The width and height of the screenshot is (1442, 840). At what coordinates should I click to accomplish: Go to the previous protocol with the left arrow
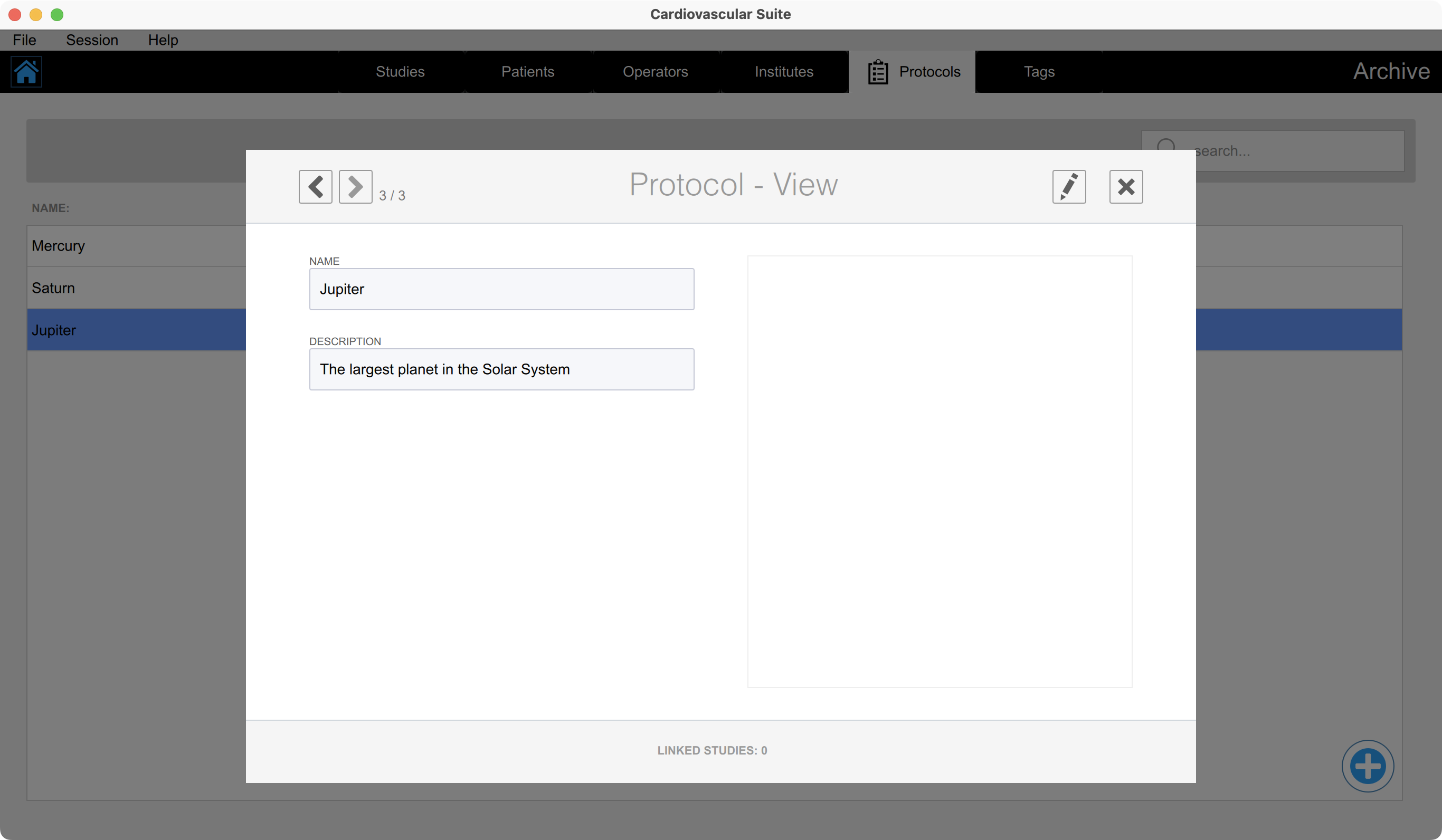point(315,187)
